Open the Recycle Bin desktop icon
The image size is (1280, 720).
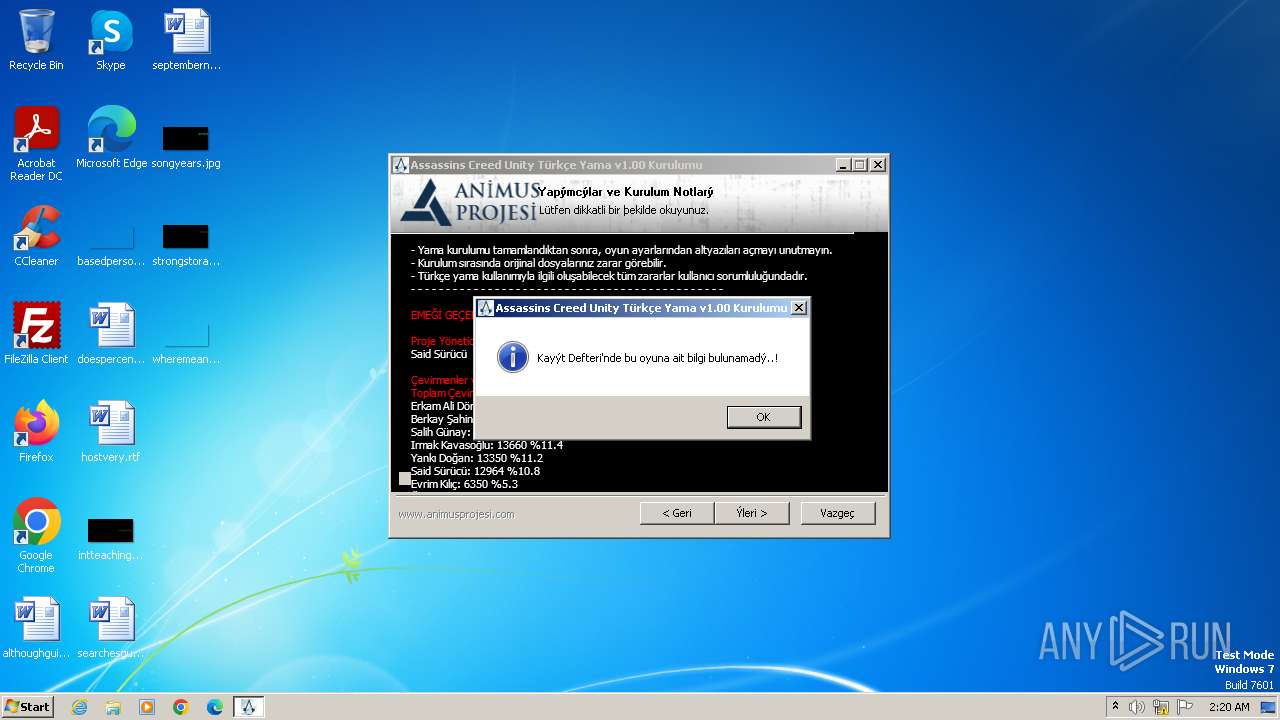click(36, 40)
